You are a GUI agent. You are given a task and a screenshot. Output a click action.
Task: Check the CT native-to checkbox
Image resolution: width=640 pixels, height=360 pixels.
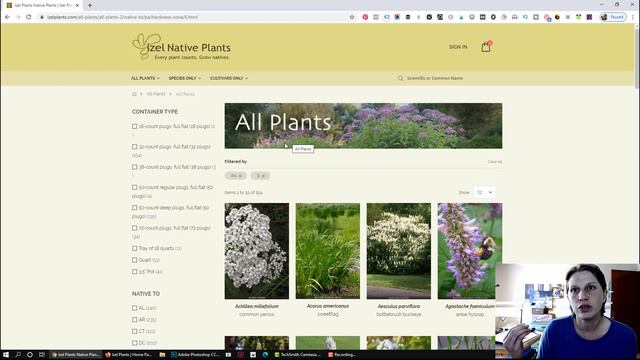(134, 331)
